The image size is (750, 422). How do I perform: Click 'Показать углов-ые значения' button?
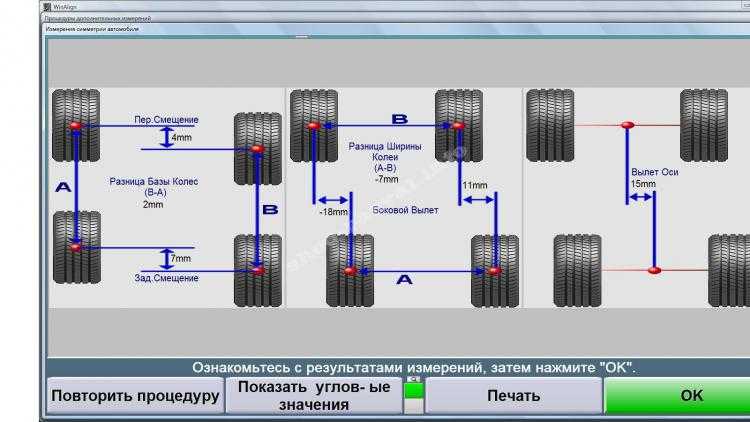pyautogui.click(x=314, y=396)
